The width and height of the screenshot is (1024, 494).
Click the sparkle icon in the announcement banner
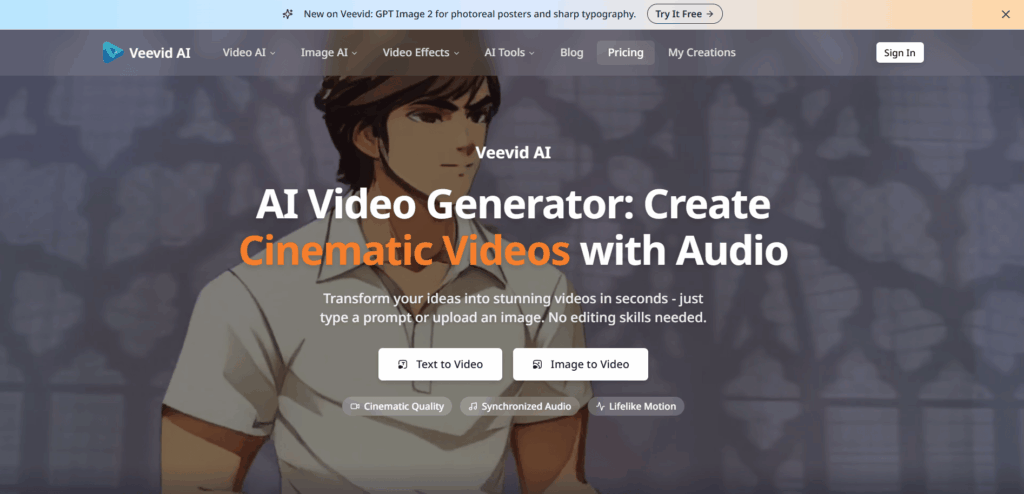click(287, 14)
